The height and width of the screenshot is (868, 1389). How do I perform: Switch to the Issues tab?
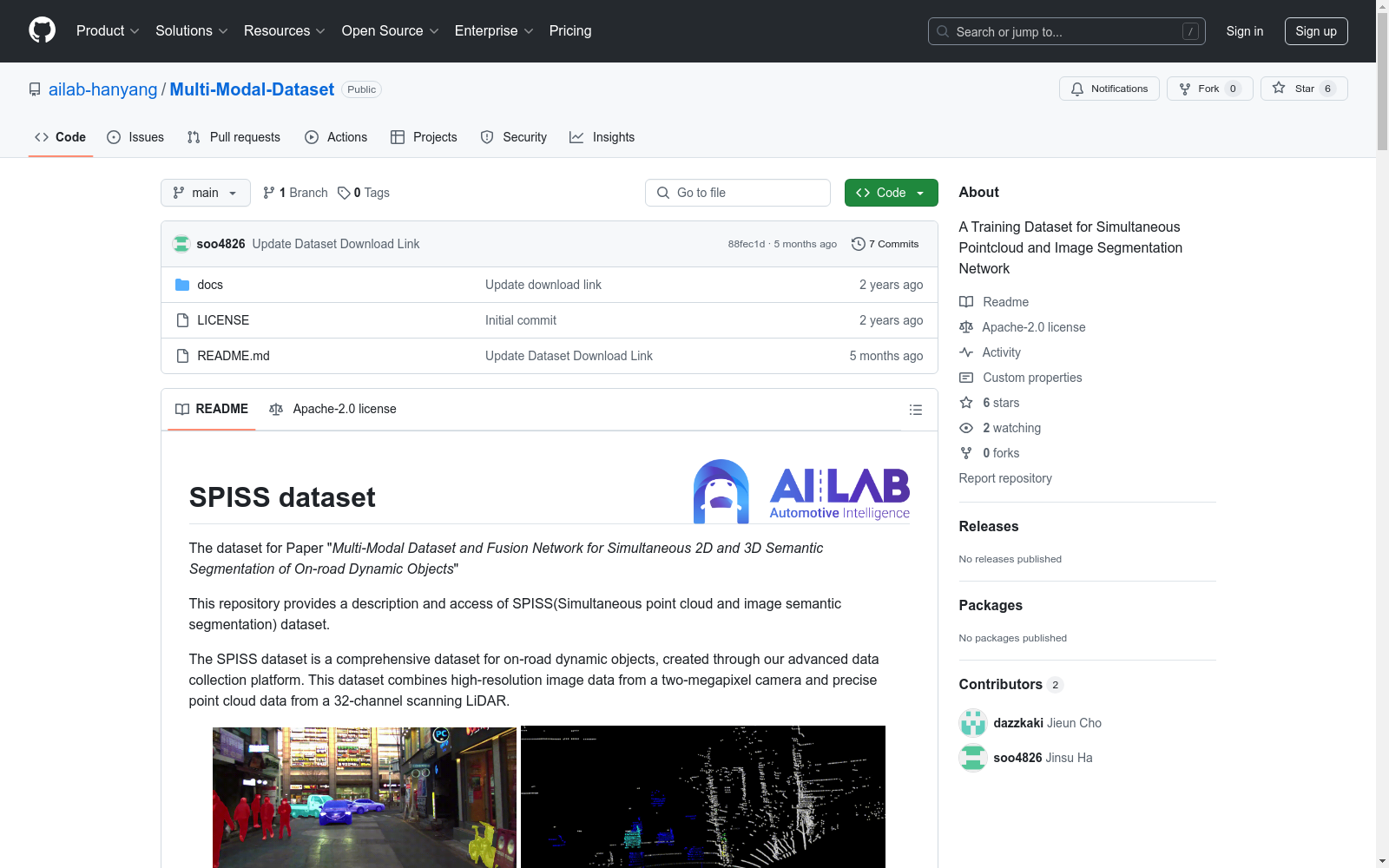tap(135, 137)
